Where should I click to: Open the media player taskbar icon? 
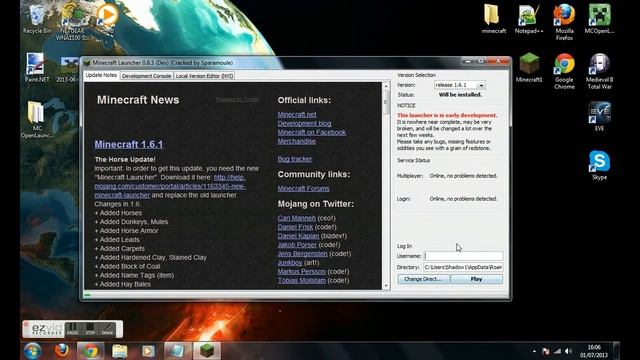(148, 351)
